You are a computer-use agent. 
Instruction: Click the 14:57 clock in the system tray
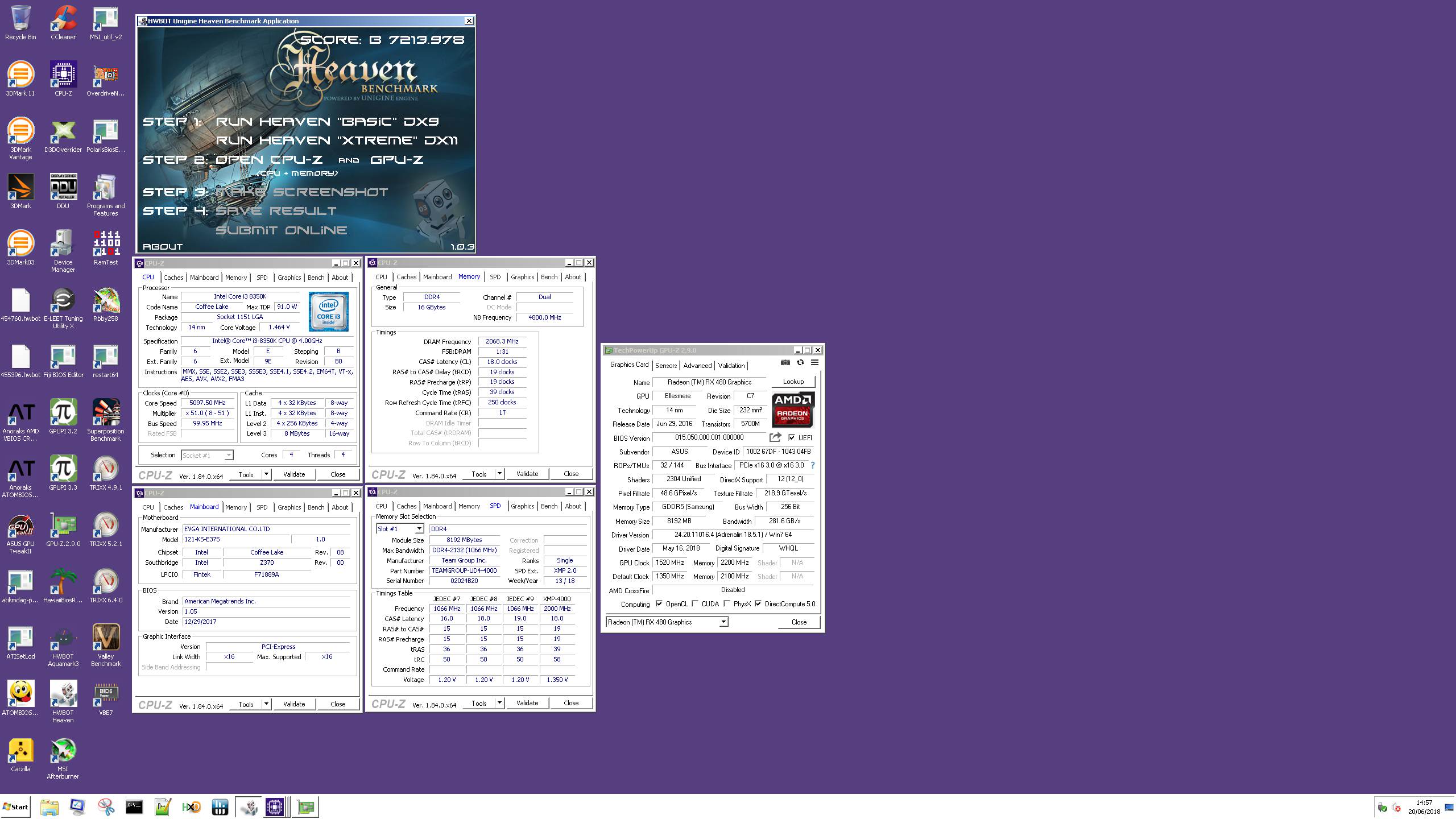(1425, 803)
